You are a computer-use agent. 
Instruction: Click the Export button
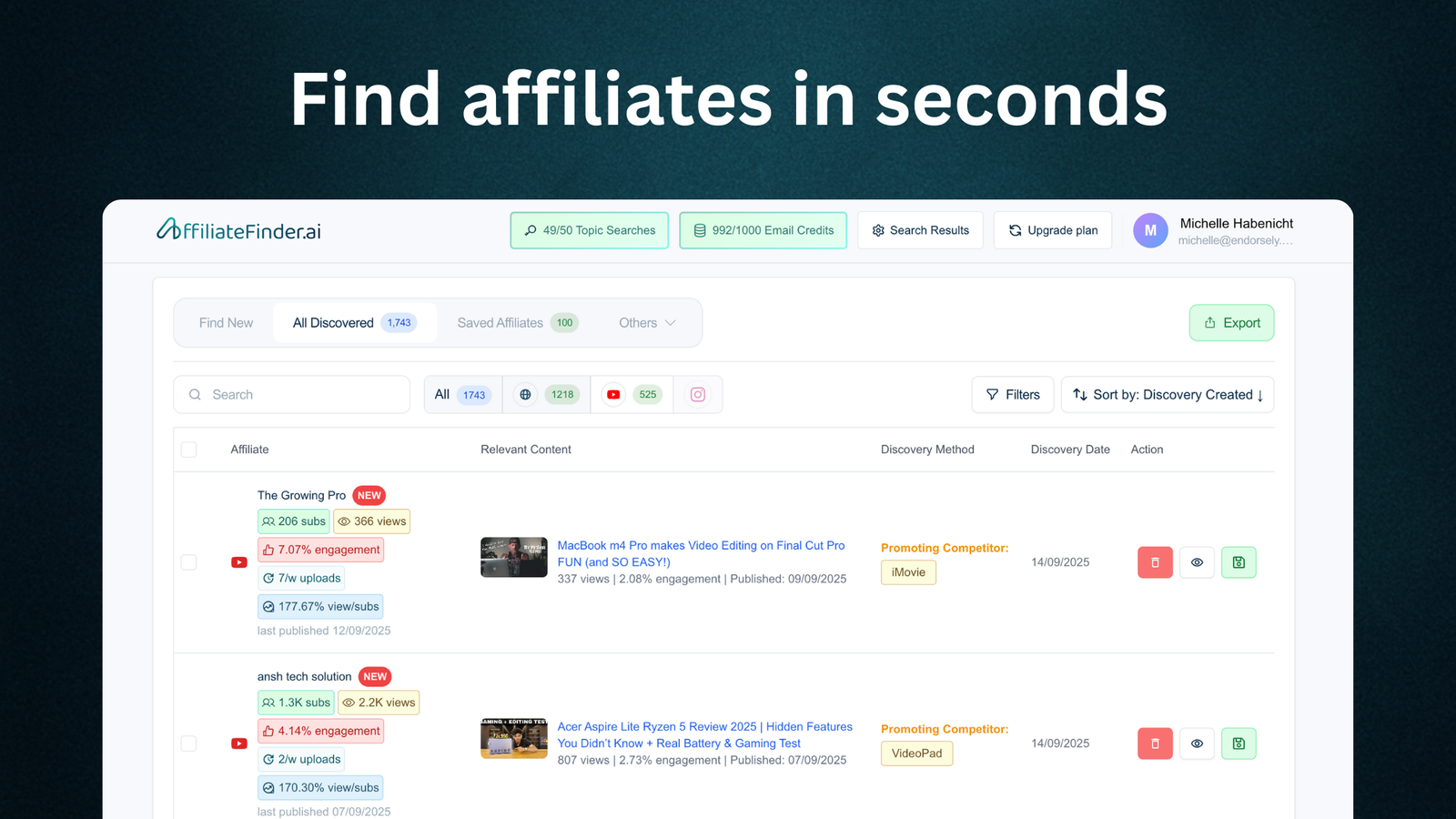[x=1231, y=323]
